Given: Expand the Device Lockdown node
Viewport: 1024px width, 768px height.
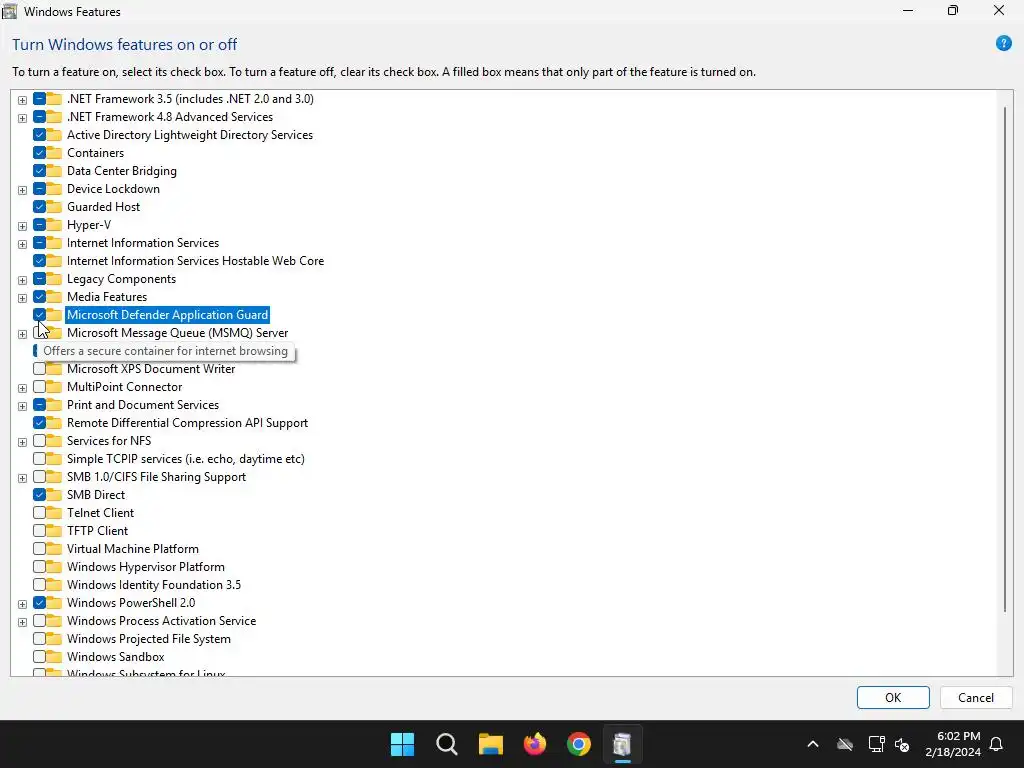Looking at the screenshot, I should tap(22, 190).
